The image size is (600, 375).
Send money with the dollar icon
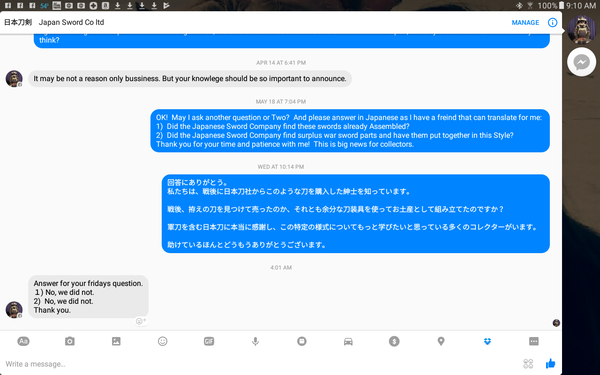coord(394,341)
